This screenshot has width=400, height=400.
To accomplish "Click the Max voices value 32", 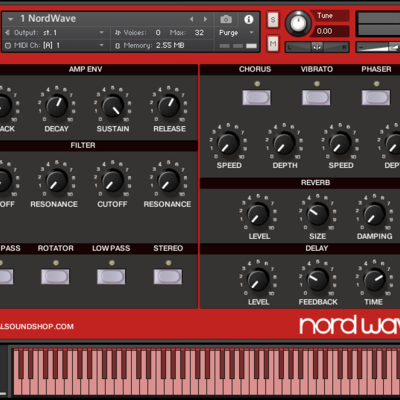I will coord(199,33).
